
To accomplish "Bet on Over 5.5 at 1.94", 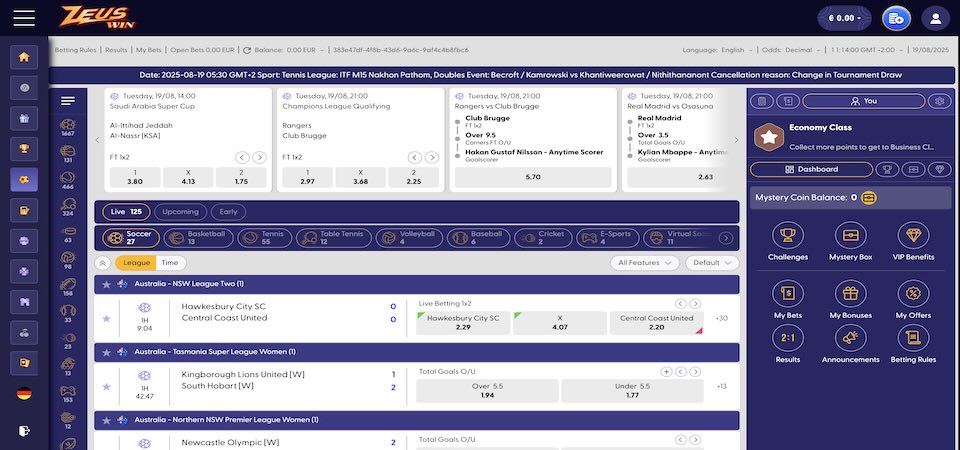I will [x=487, y=391].
